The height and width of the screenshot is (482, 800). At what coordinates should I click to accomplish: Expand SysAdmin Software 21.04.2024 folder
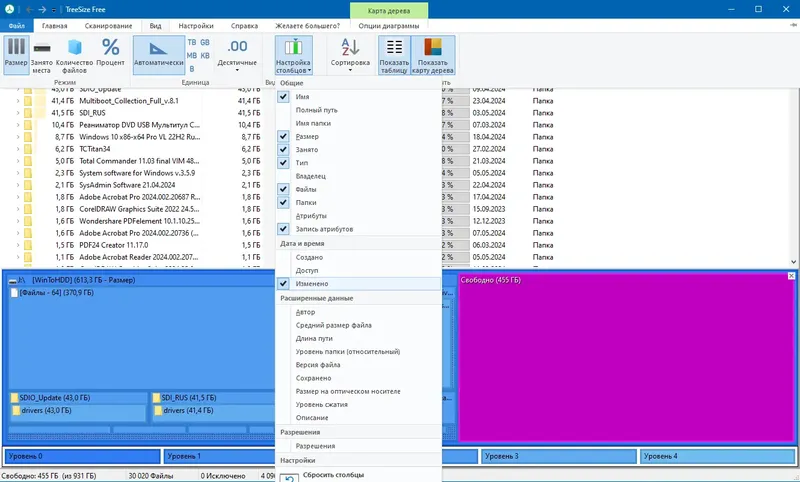18,185
